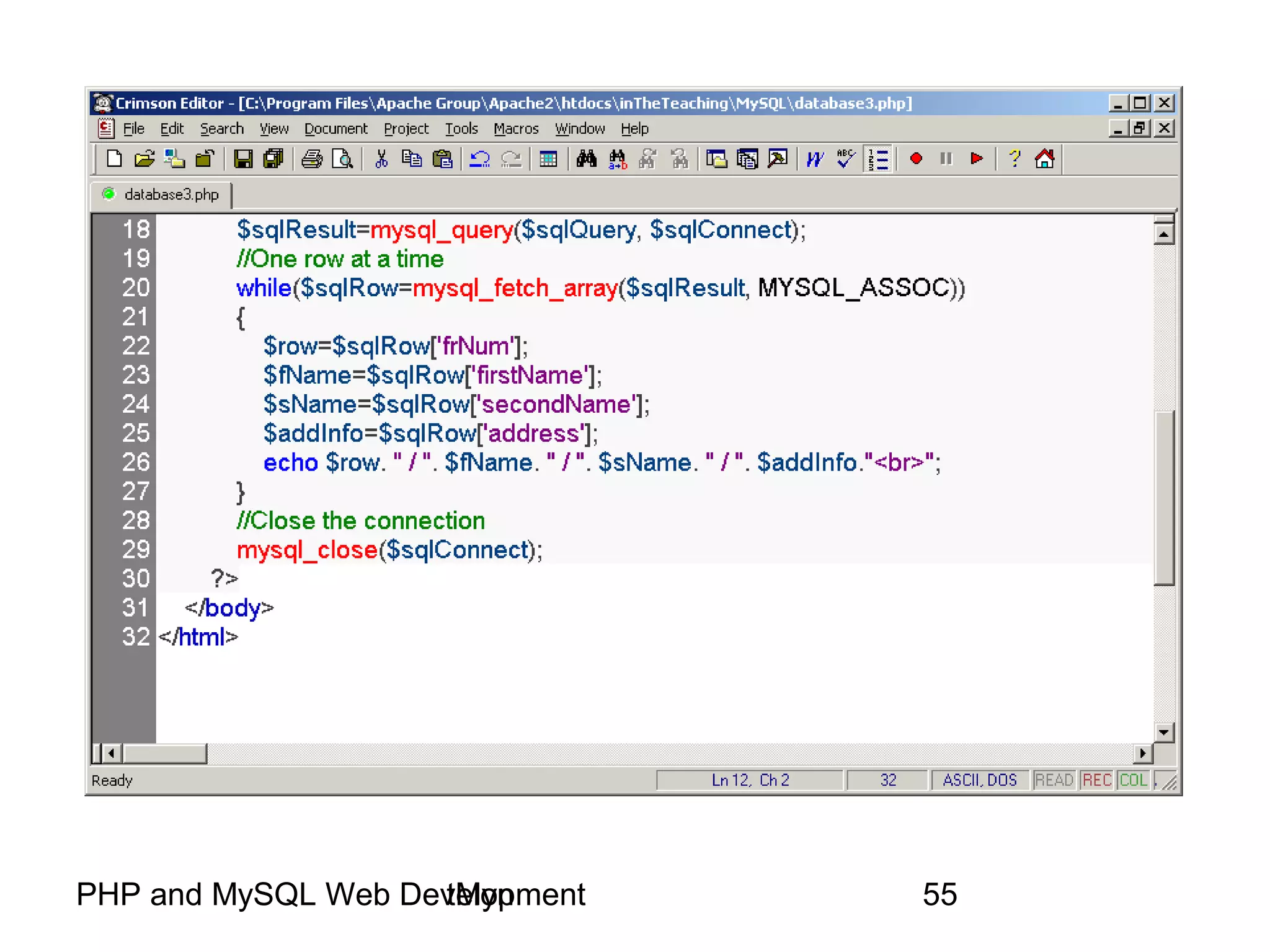Toggle spell check ABC icon
This screenshot has width=1270, height=952.
846,159
